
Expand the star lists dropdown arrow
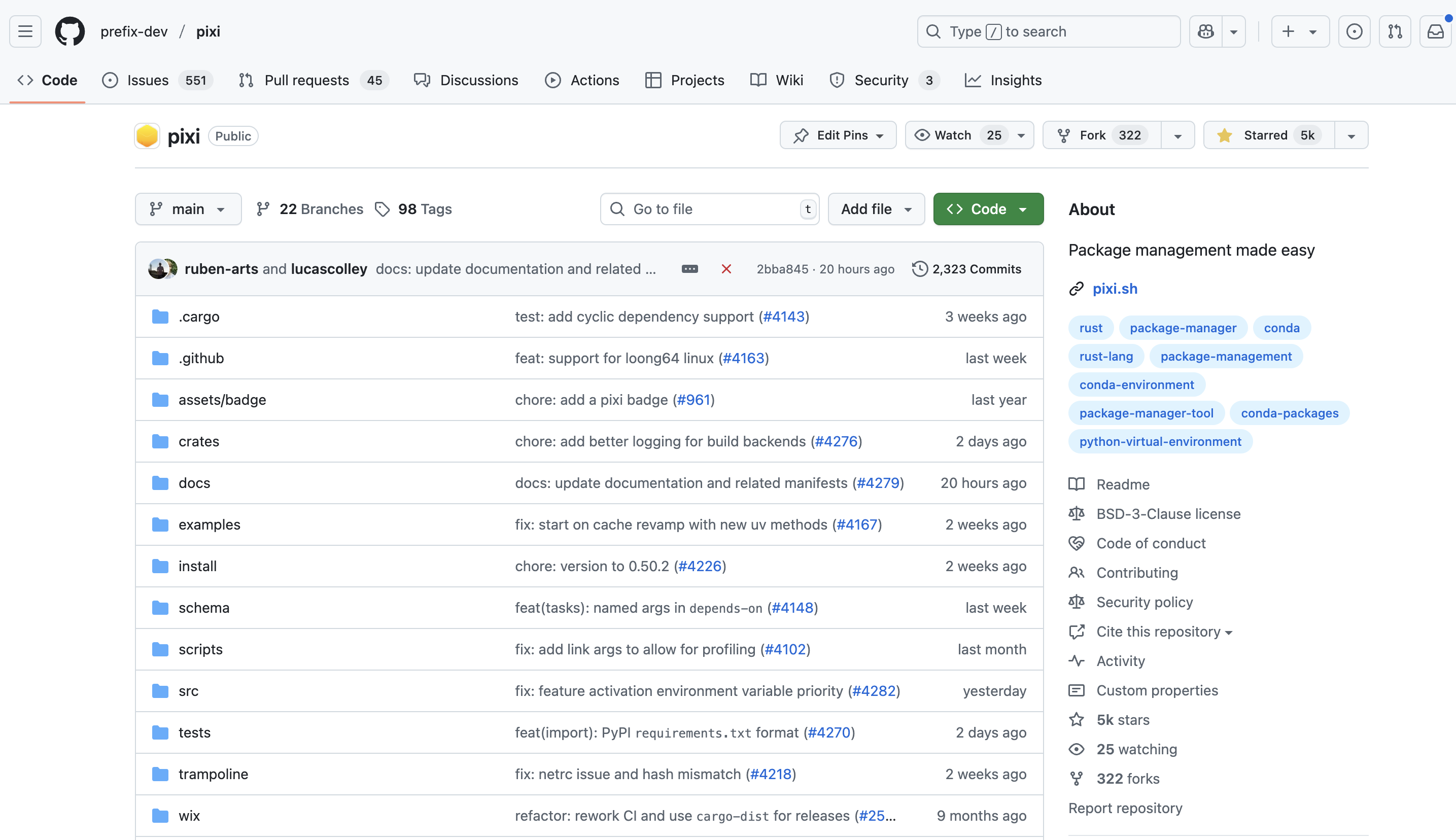click(x=1351, y=135)
